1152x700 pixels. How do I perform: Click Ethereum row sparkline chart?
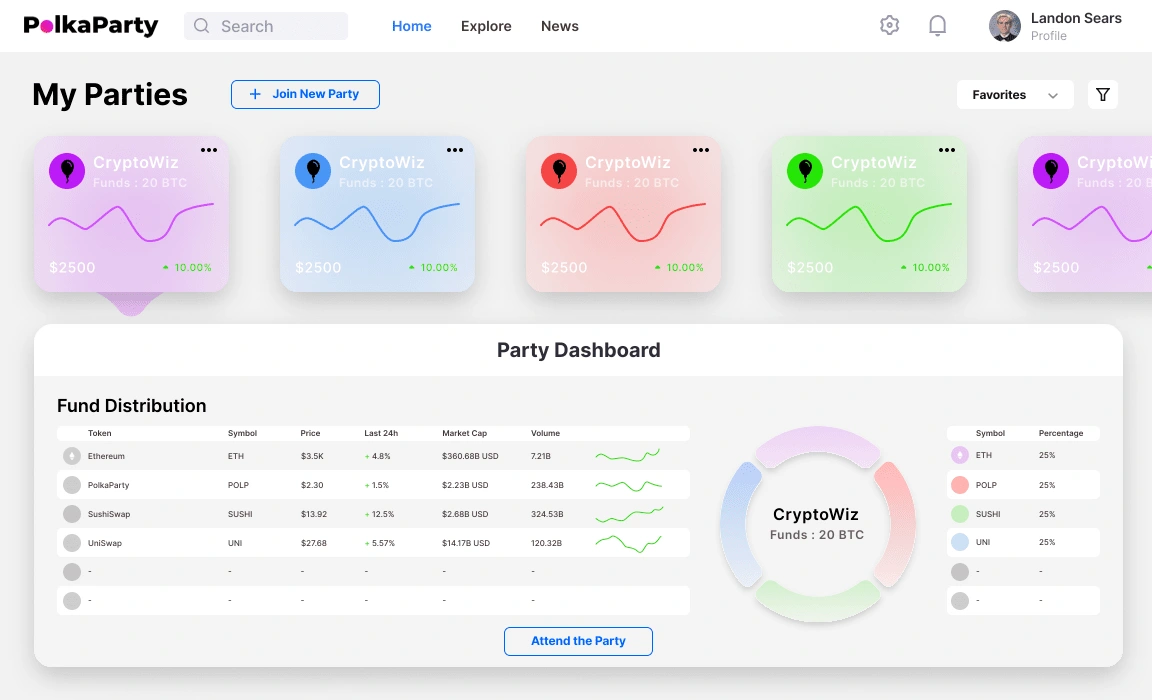(x=628, y=455)
